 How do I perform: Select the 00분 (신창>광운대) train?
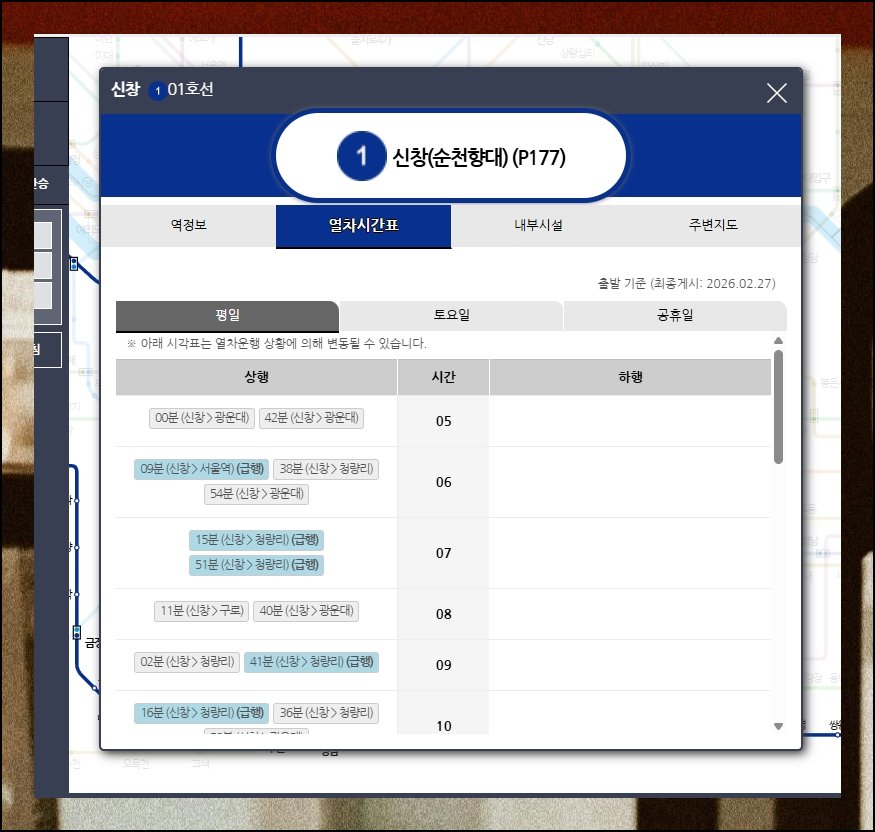click(202, 418)
